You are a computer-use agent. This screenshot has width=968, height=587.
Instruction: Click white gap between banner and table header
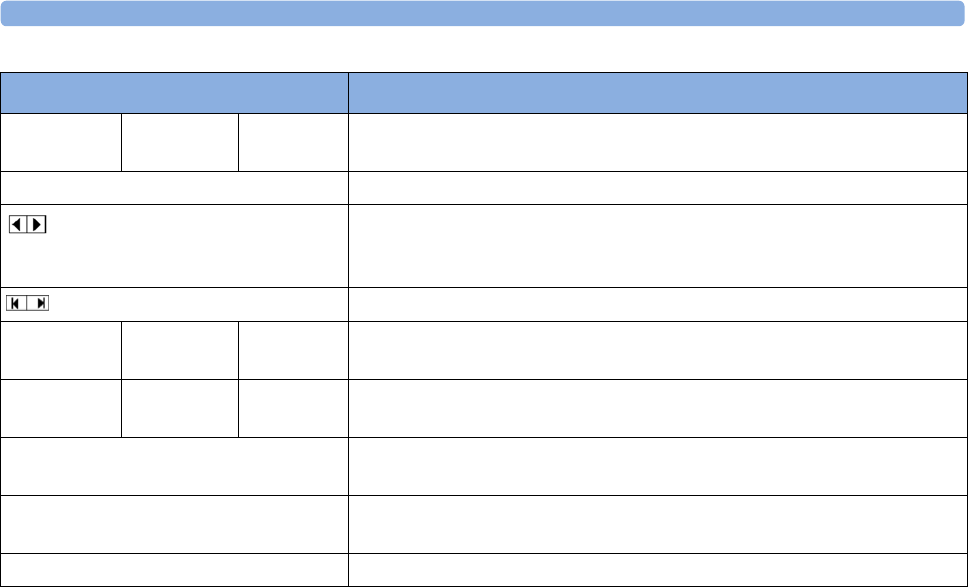[484, 49]
